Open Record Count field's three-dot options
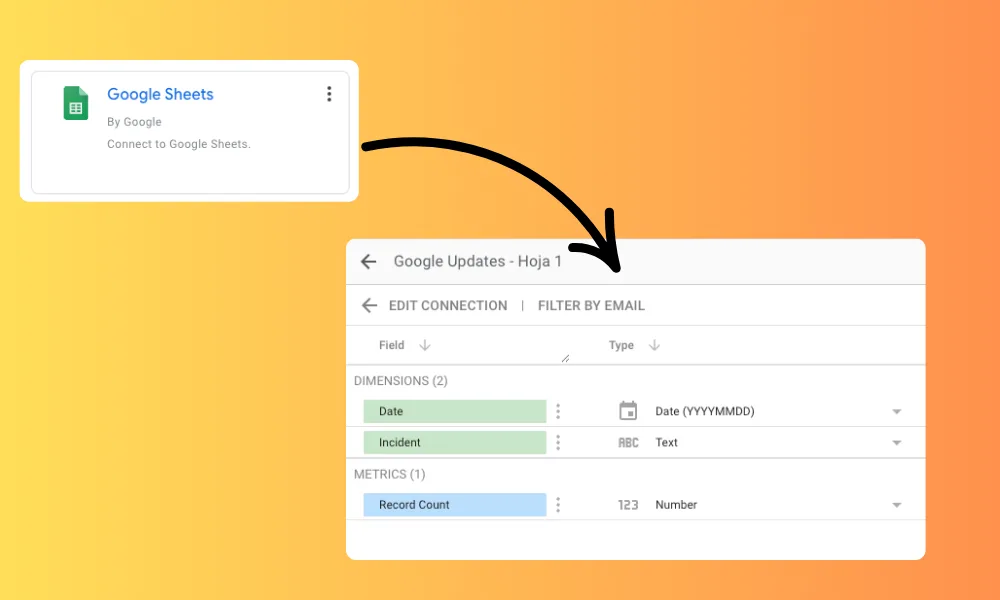This screenshot has height=600, width=1000. click(558, 505)
